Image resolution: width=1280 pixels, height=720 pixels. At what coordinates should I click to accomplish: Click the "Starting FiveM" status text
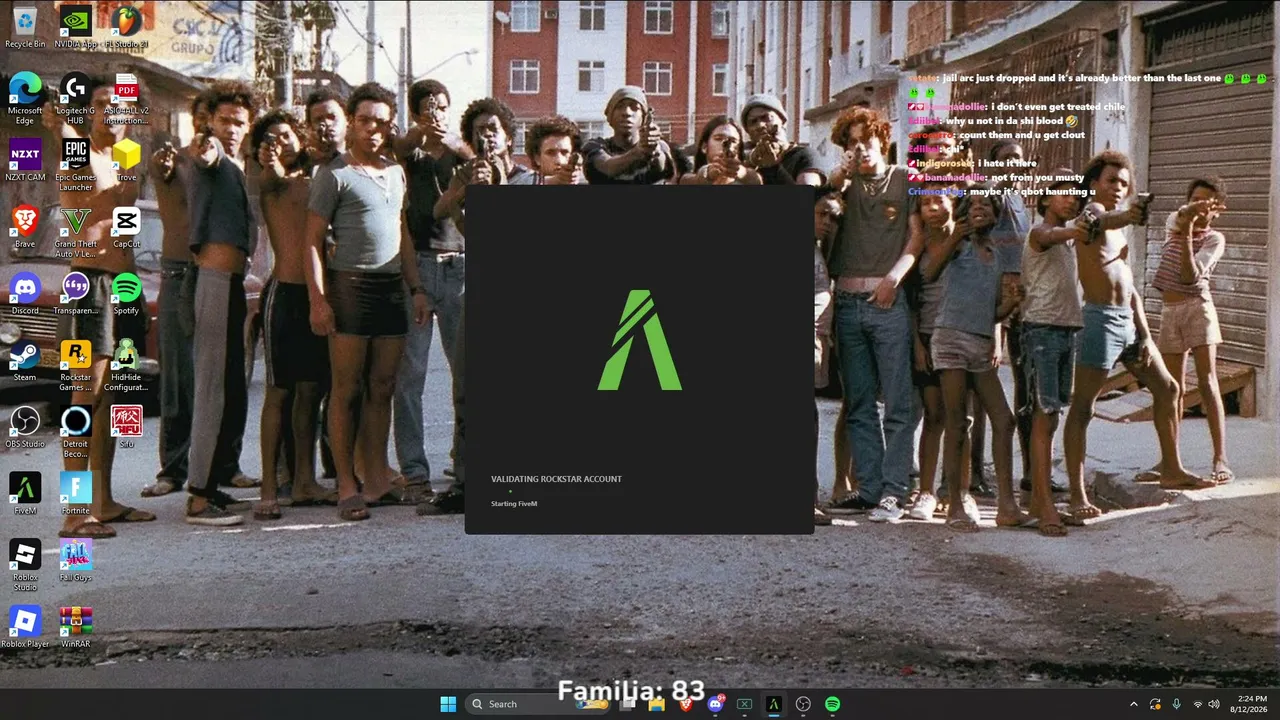pyautogui.click(x=514, y=503)
